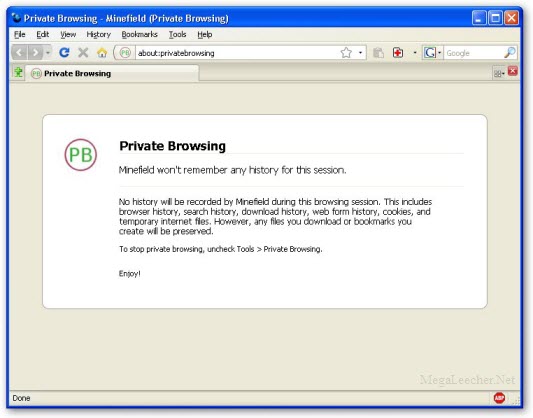The image size is (533, 418).
Task: Click 'Minefield won't remember any history' line
Action: tap(233, 170)
